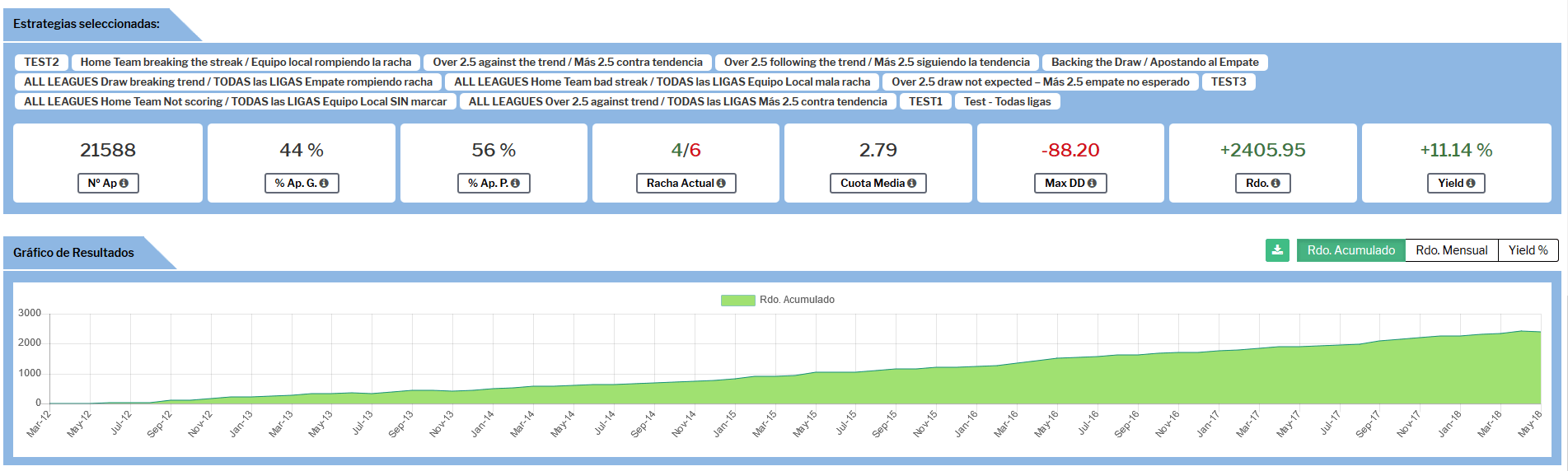Click the 56 % losing bets value
The width and height of the screenshot is (1568, 471).
click(x=494, y=151)
